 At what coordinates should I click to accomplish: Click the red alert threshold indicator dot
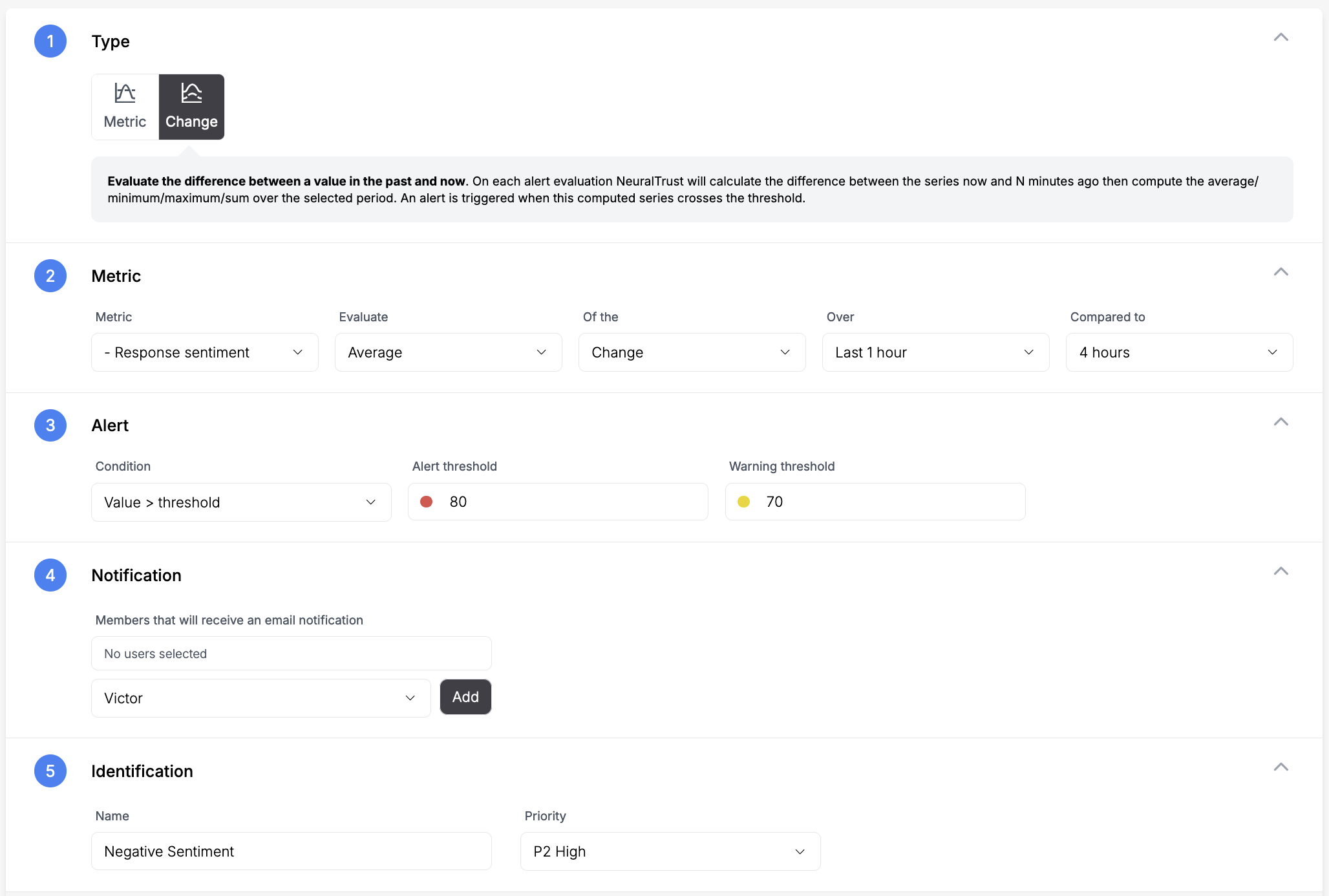[x=427, y=501]
